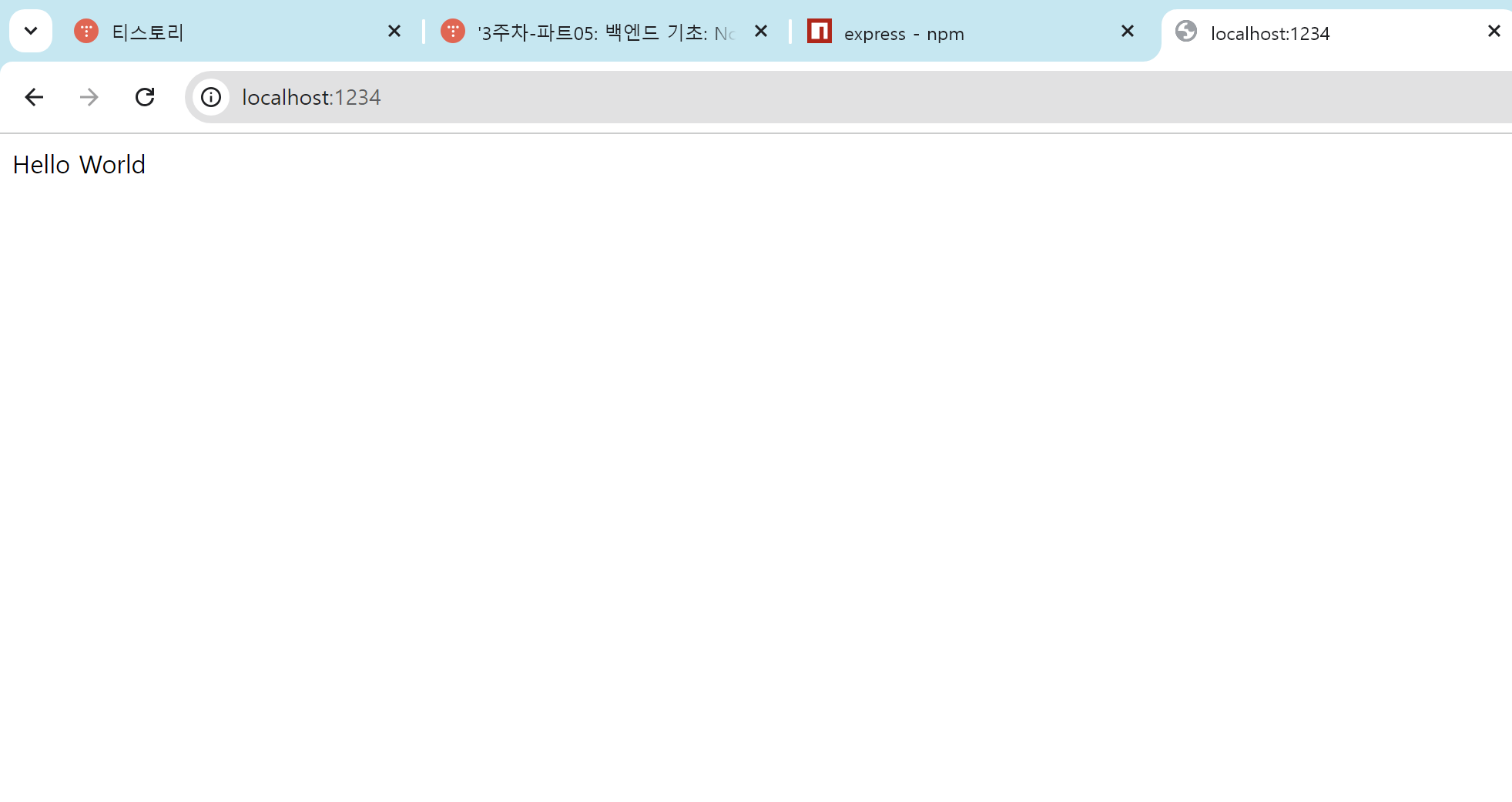View site information icon in address bar

tap(211, 97)
